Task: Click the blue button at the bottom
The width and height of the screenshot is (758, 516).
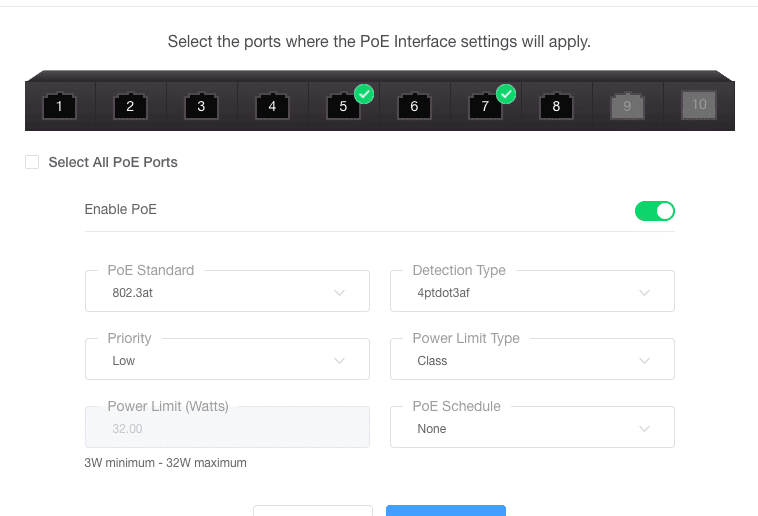Action: pos(446,511)
